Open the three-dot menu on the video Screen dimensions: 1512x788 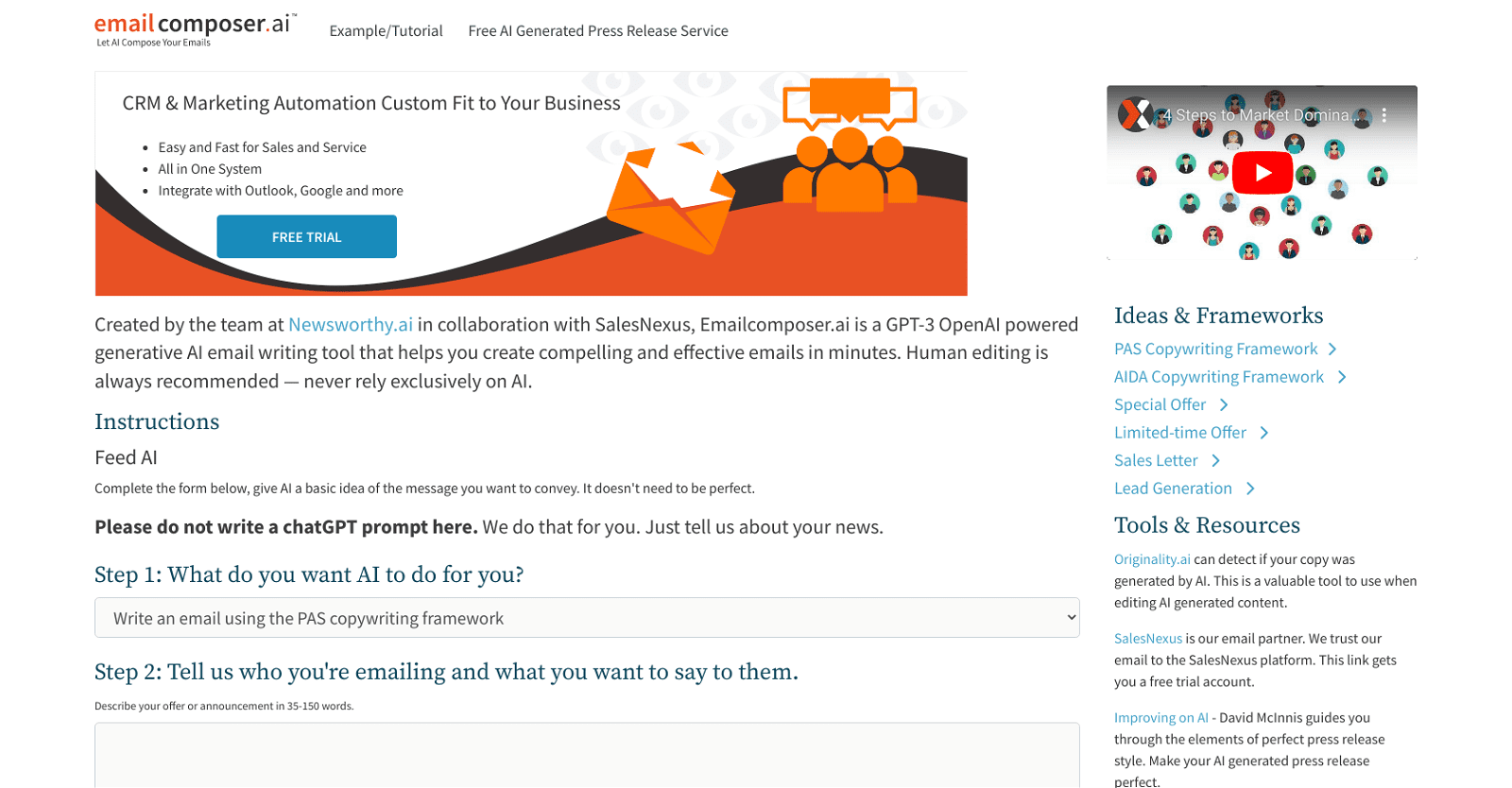click(x=1386, y=113)
